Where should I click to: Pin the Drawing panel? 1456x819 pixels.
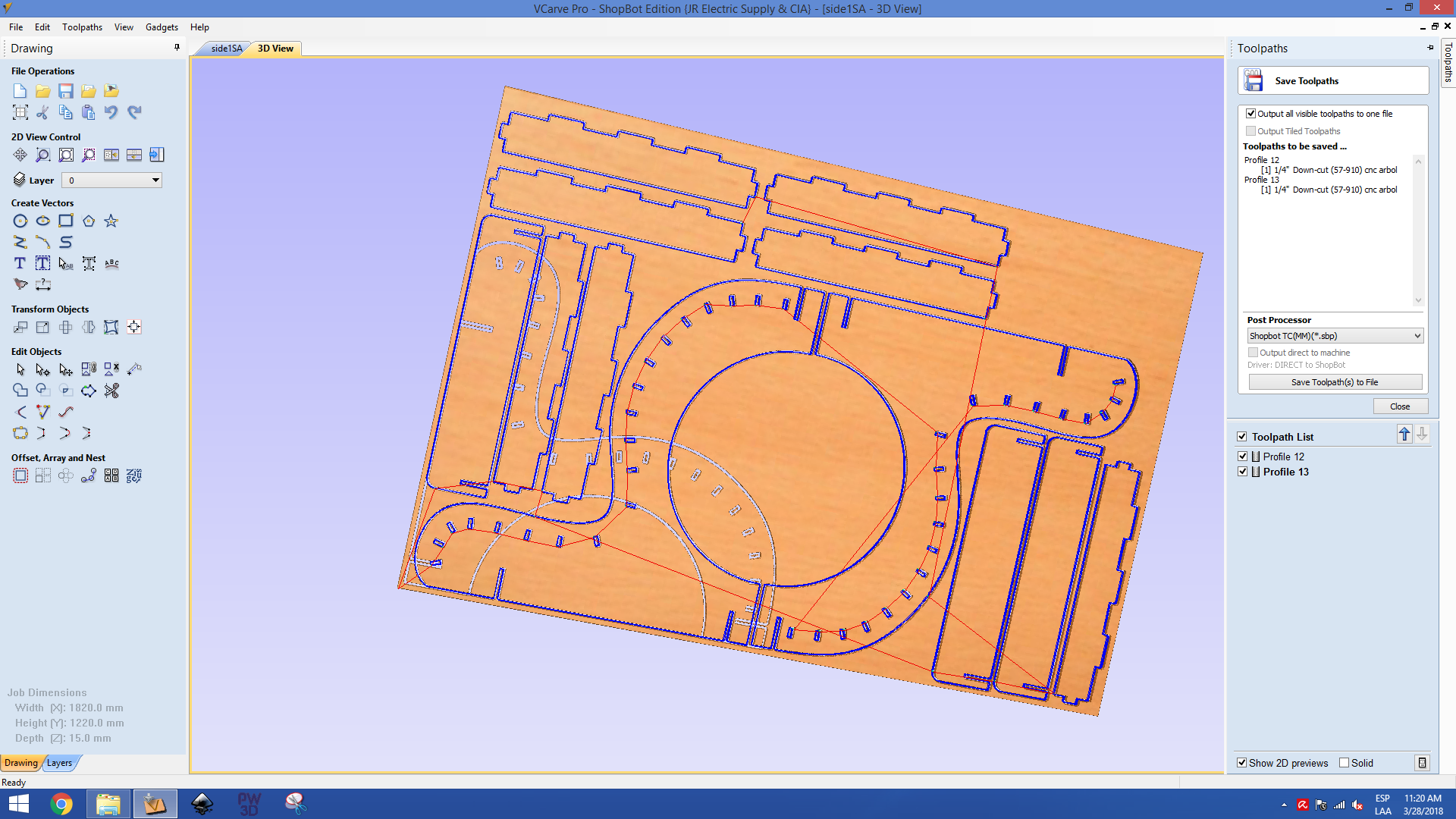(x=177, y=47)
